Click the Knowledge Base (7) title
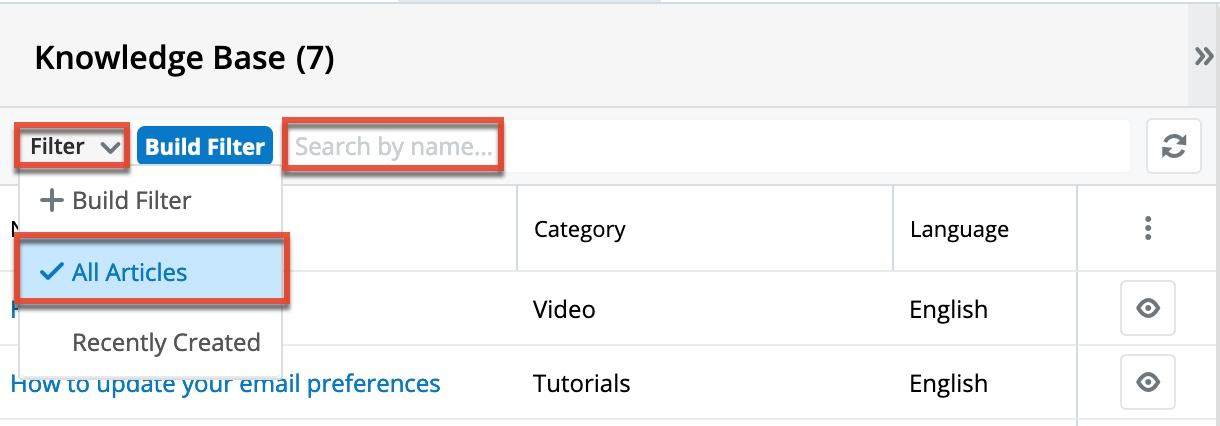The height and width of the screenshot is (426, 1220). click(184, 58)
